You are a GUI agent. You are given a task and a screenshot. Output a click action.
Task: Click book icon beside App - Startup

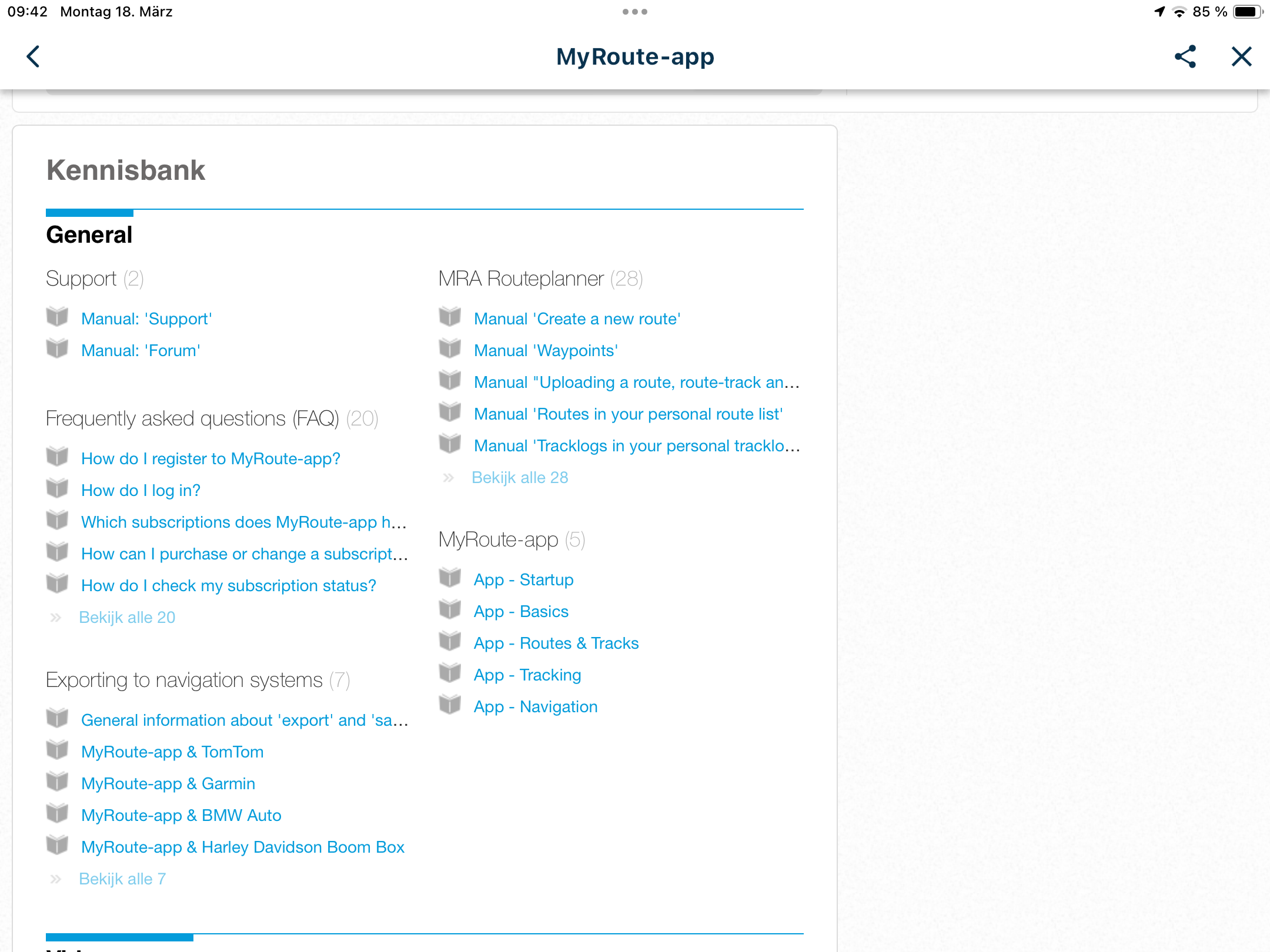450,578
